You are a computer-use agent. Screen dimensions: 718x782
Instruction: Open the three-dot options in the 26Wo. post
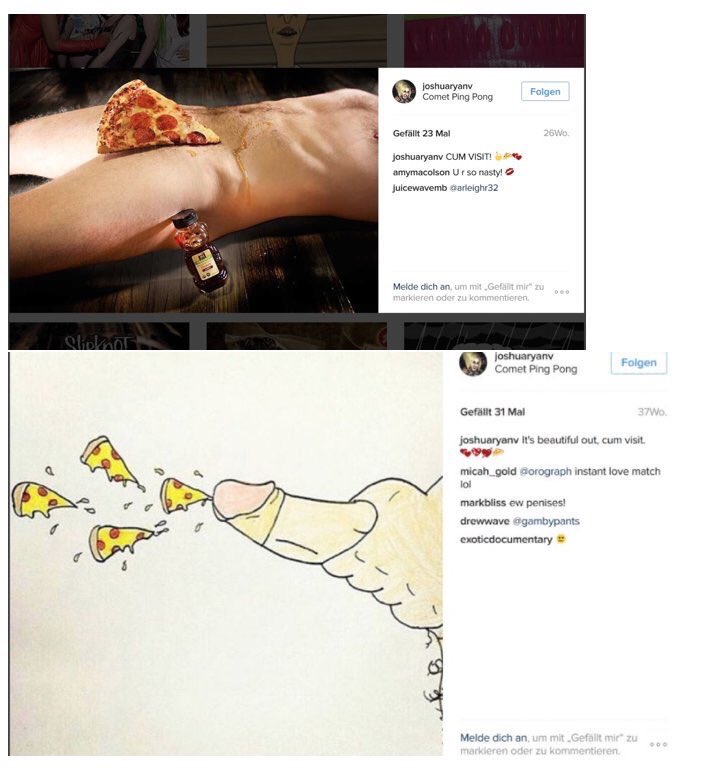coord(561,292)
